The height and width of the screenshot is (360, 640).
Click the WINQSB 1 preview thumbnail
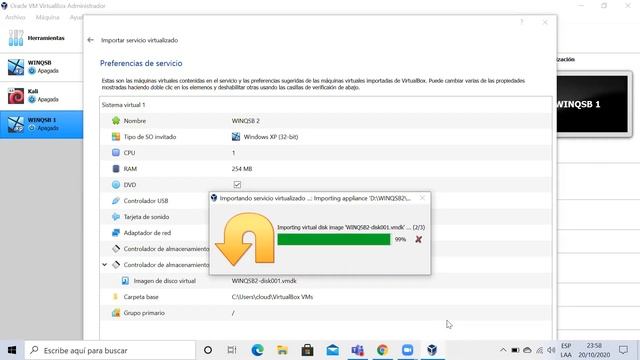click(593, 104)
